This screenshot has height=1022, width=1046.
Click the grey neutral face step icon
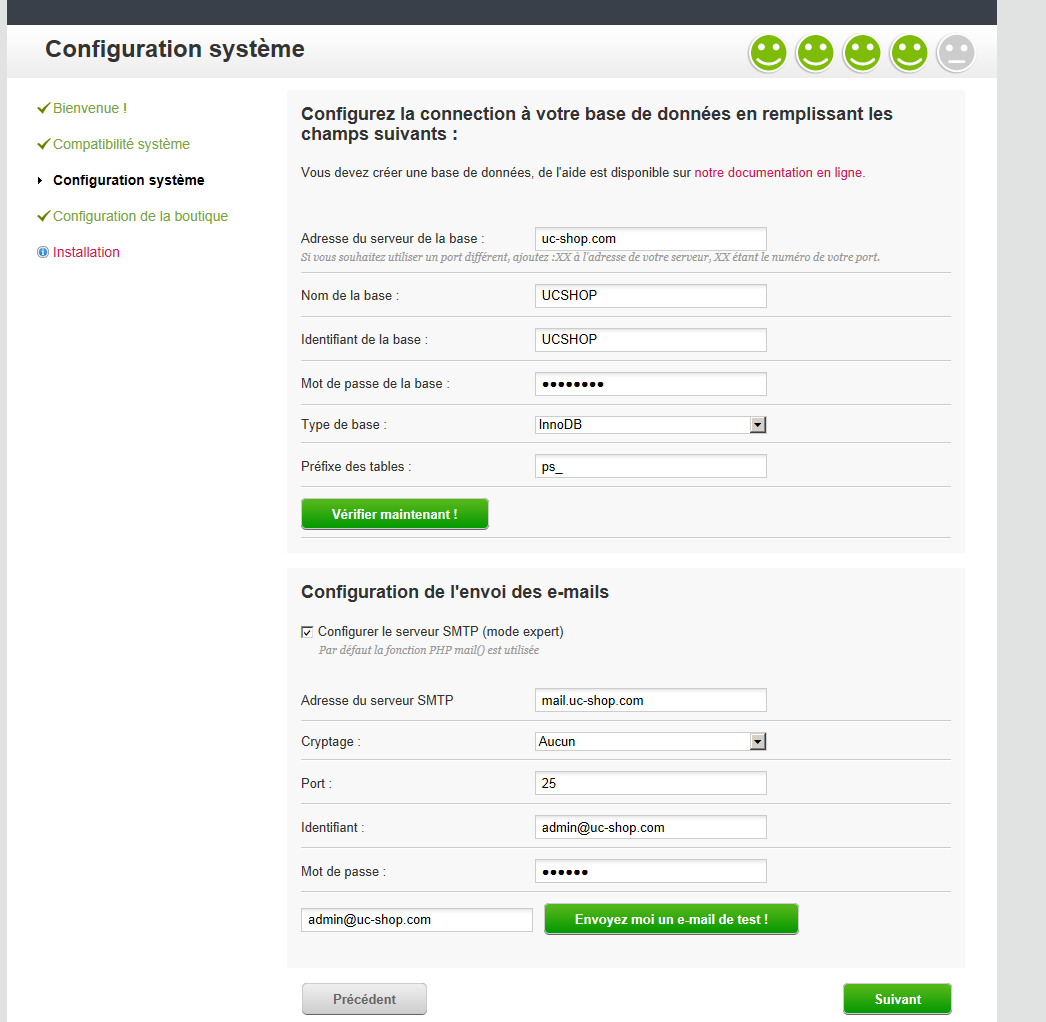pos(955,53)
